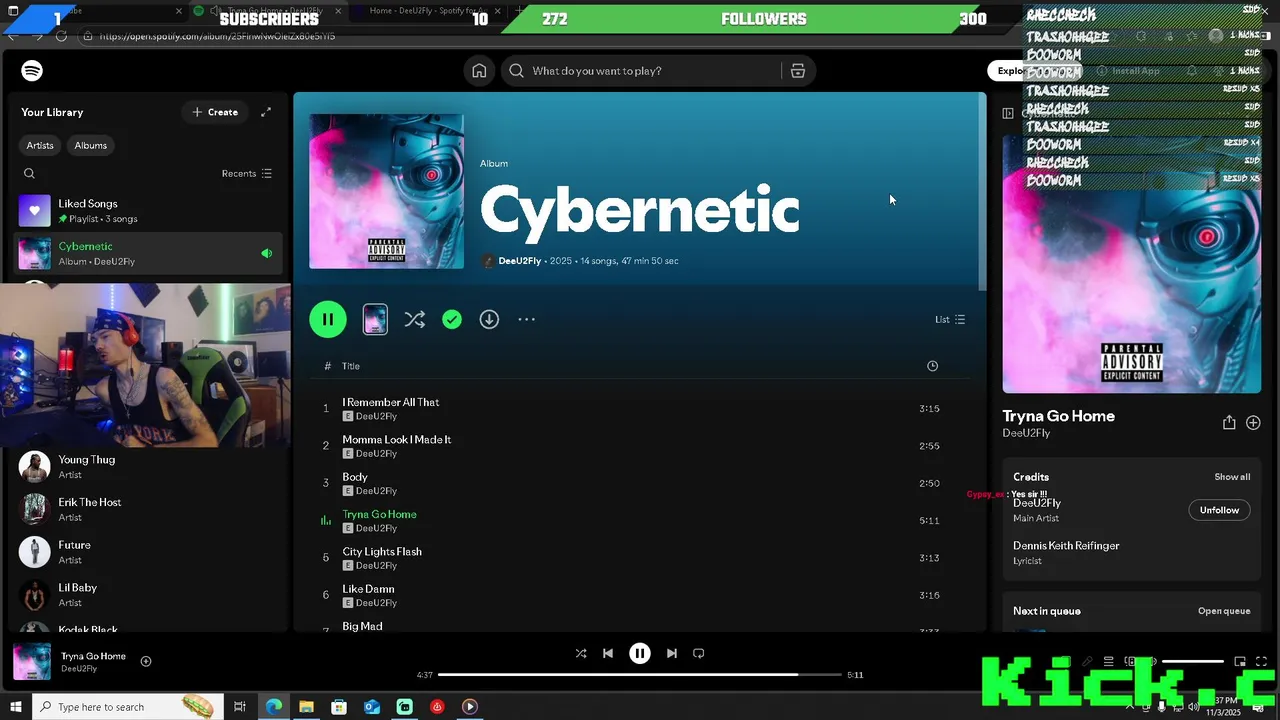Unfollow DeeU2Fly in Credits

pos(1219,510)
